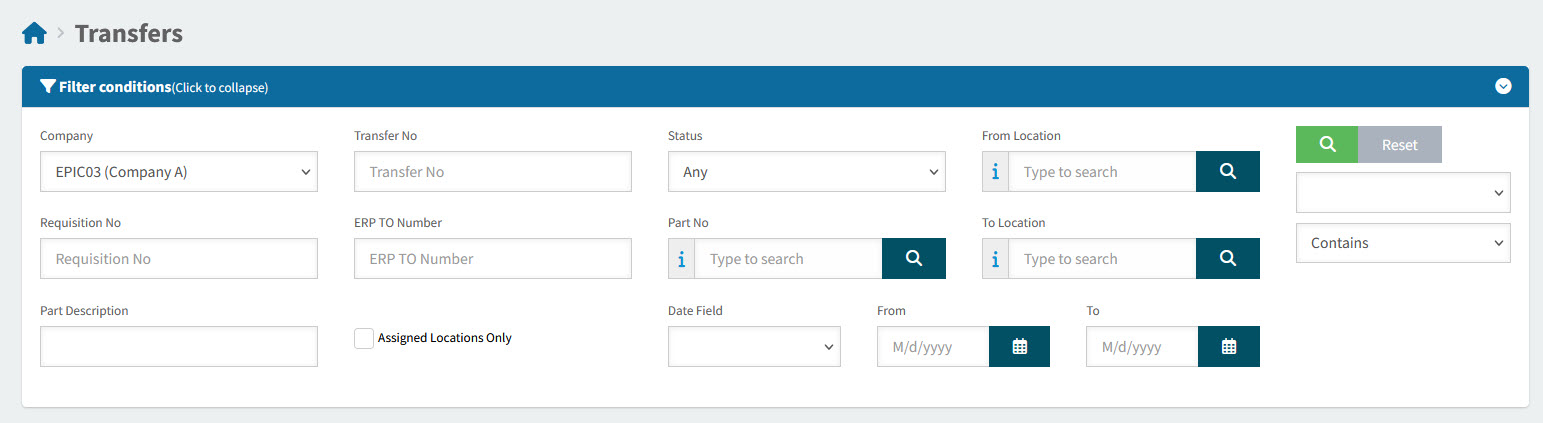Open the Company dropdown
Viewport: 1543px width, 423px height.
click(179, 172)
